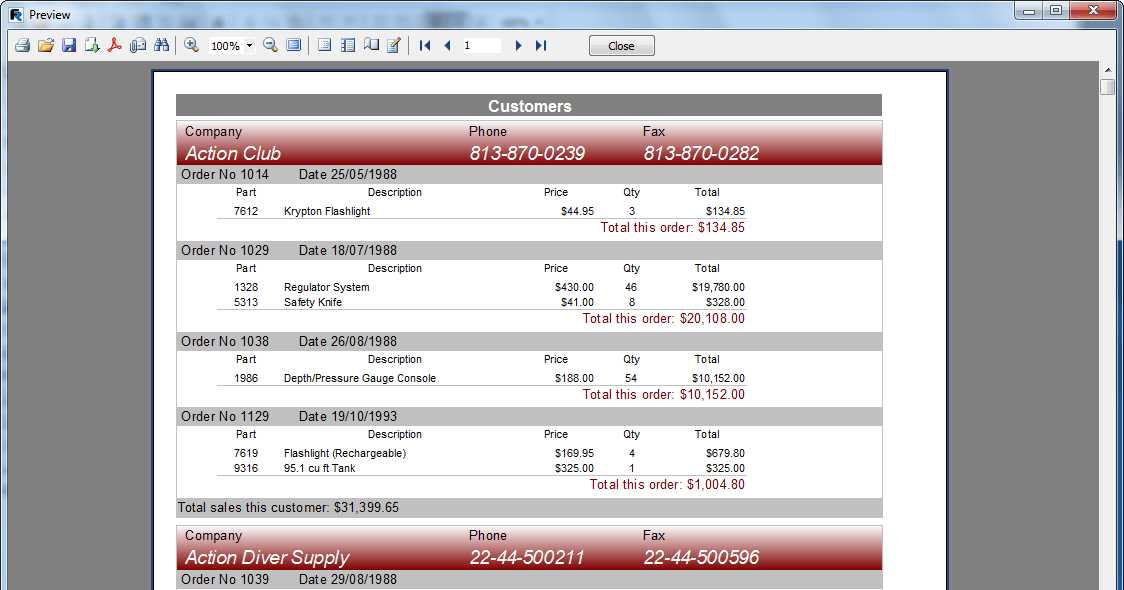Click the page number input field
Image resolution: width=1124 pixels, height=590 pixels.
(x=480, y=45)
